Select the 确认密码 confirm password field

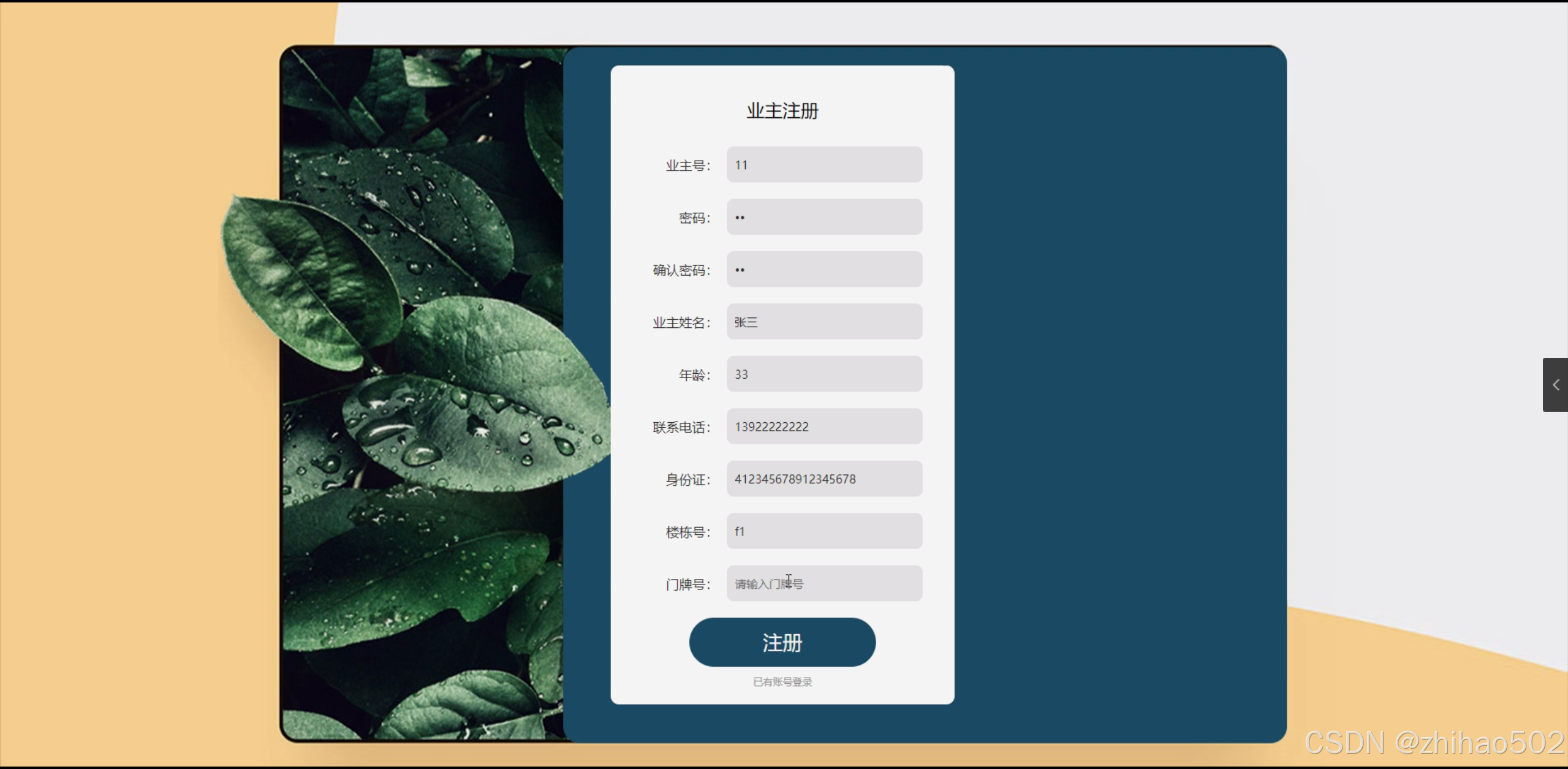click(x=824, y=270)
